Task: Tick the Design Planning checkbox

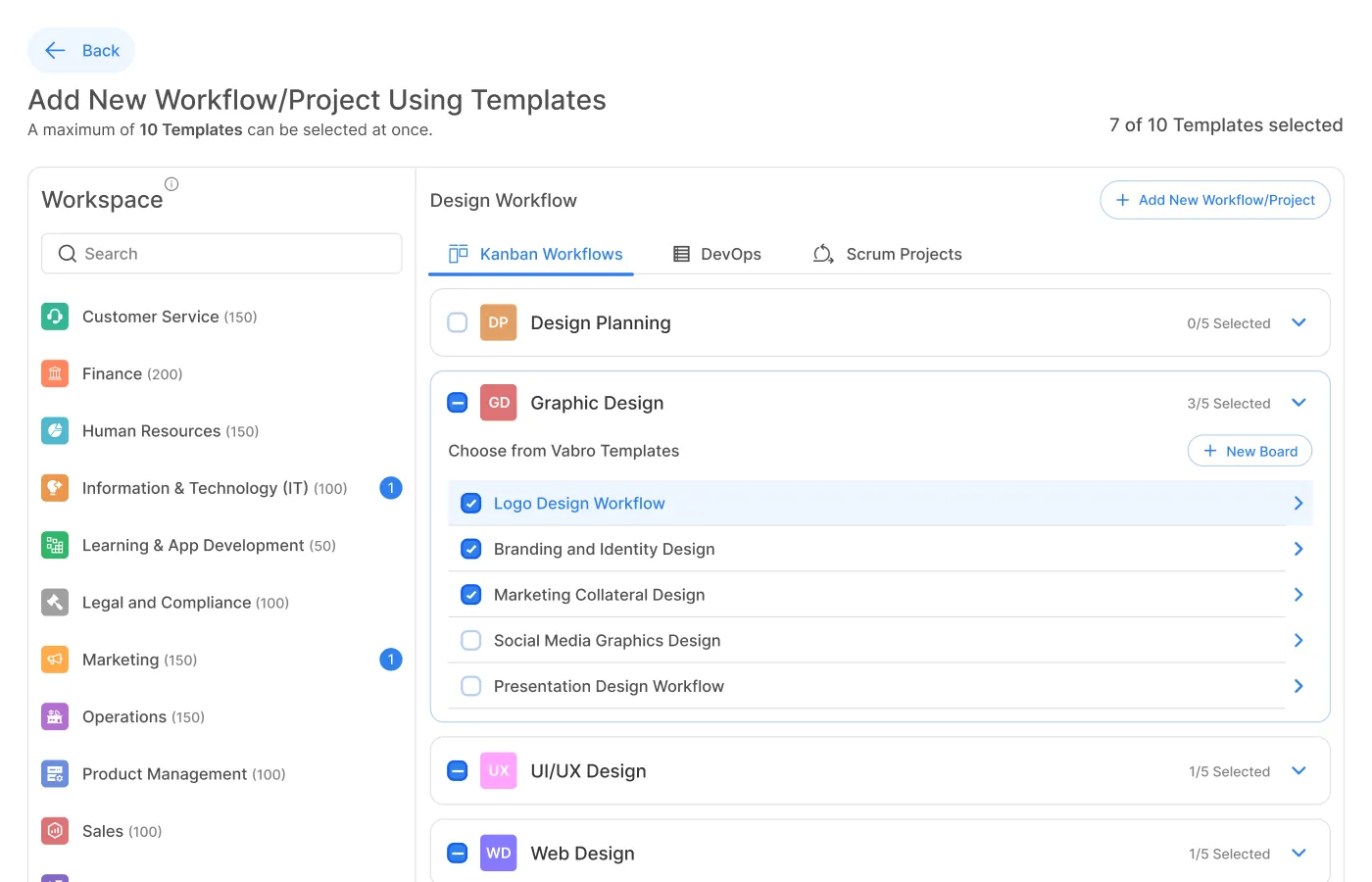Action: 458,322
